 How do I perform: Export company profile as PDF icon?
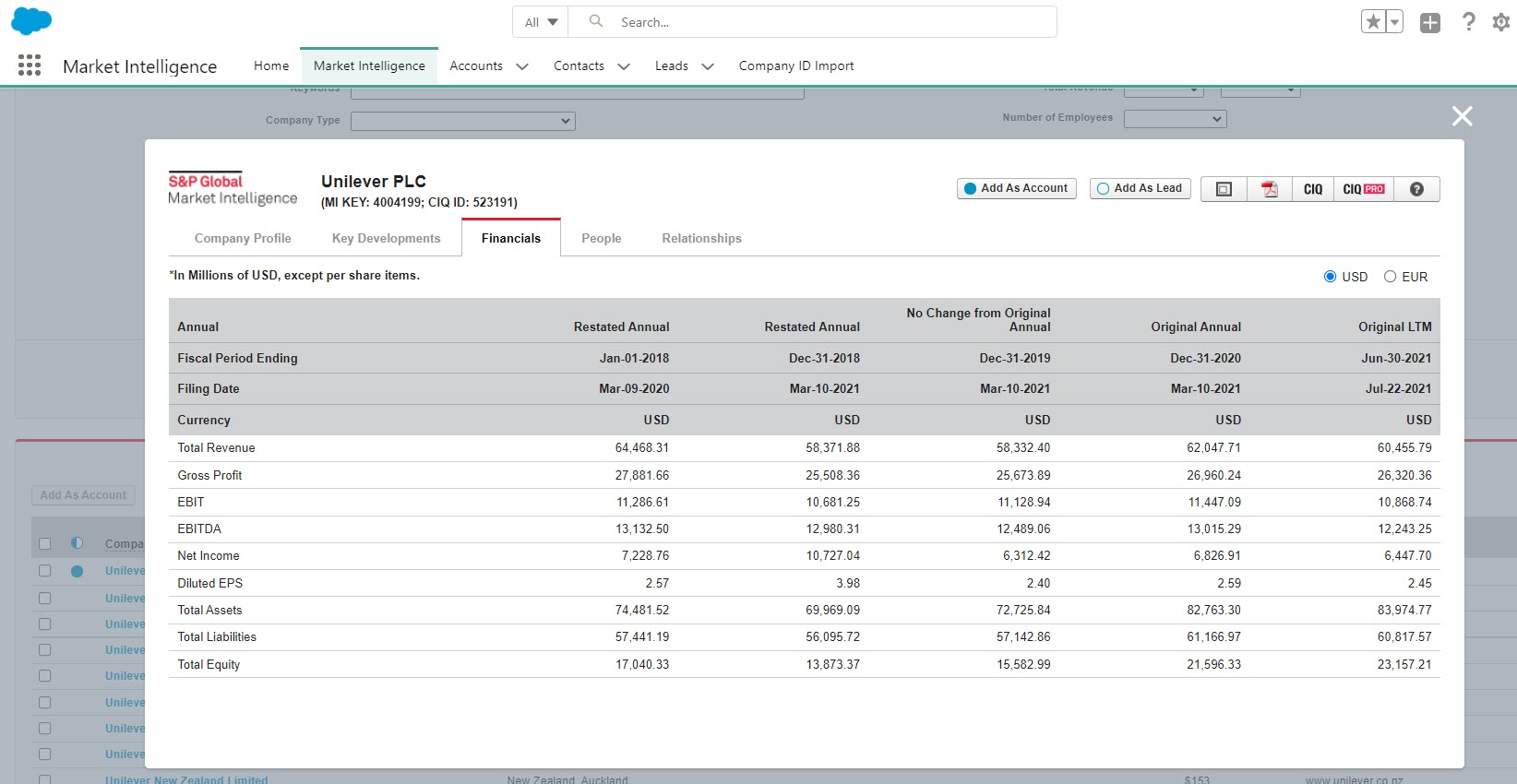(x=1270, y=189)
